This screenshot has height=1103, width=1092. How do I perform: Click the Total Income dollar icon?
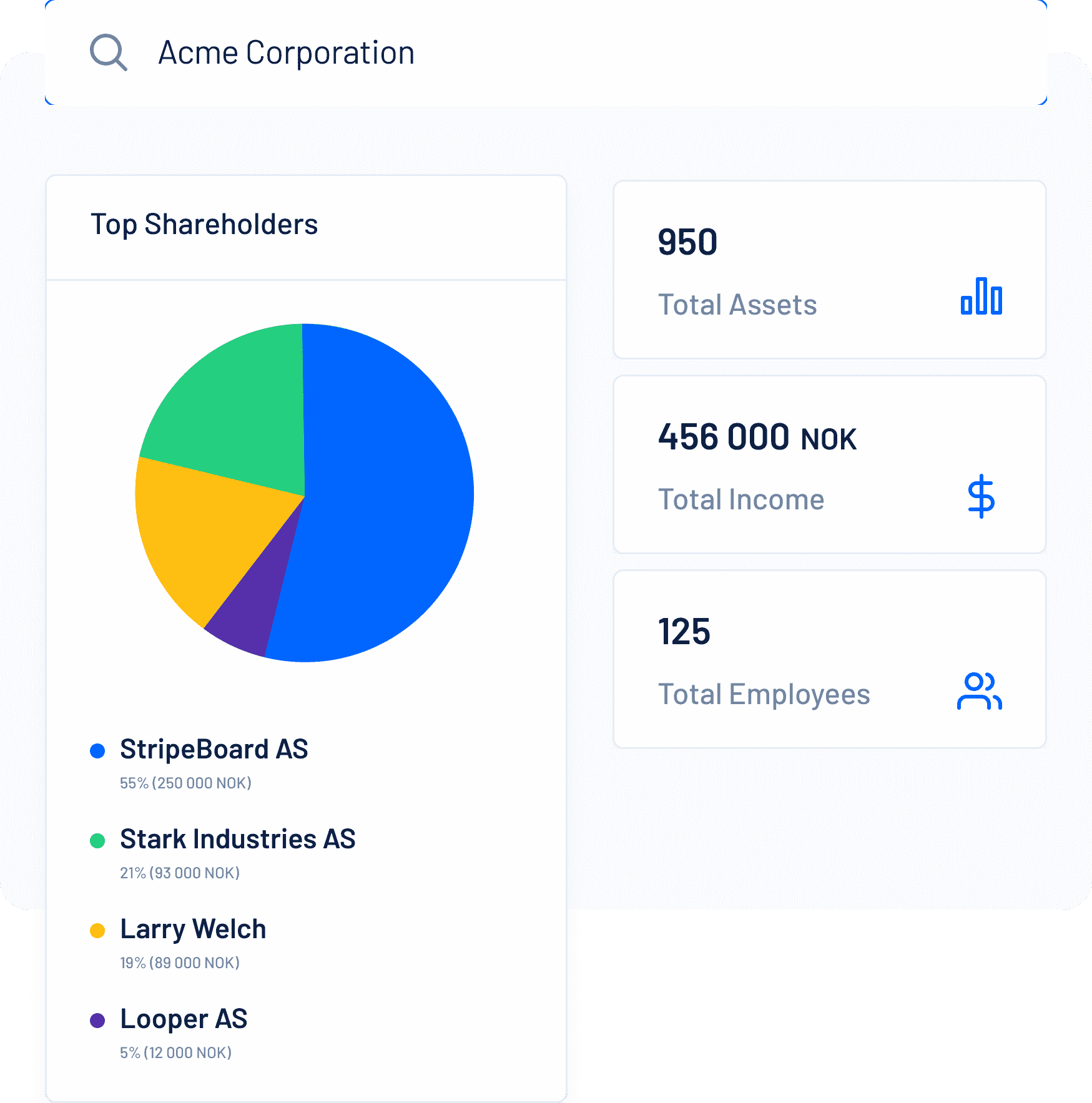tap(981, 496)
